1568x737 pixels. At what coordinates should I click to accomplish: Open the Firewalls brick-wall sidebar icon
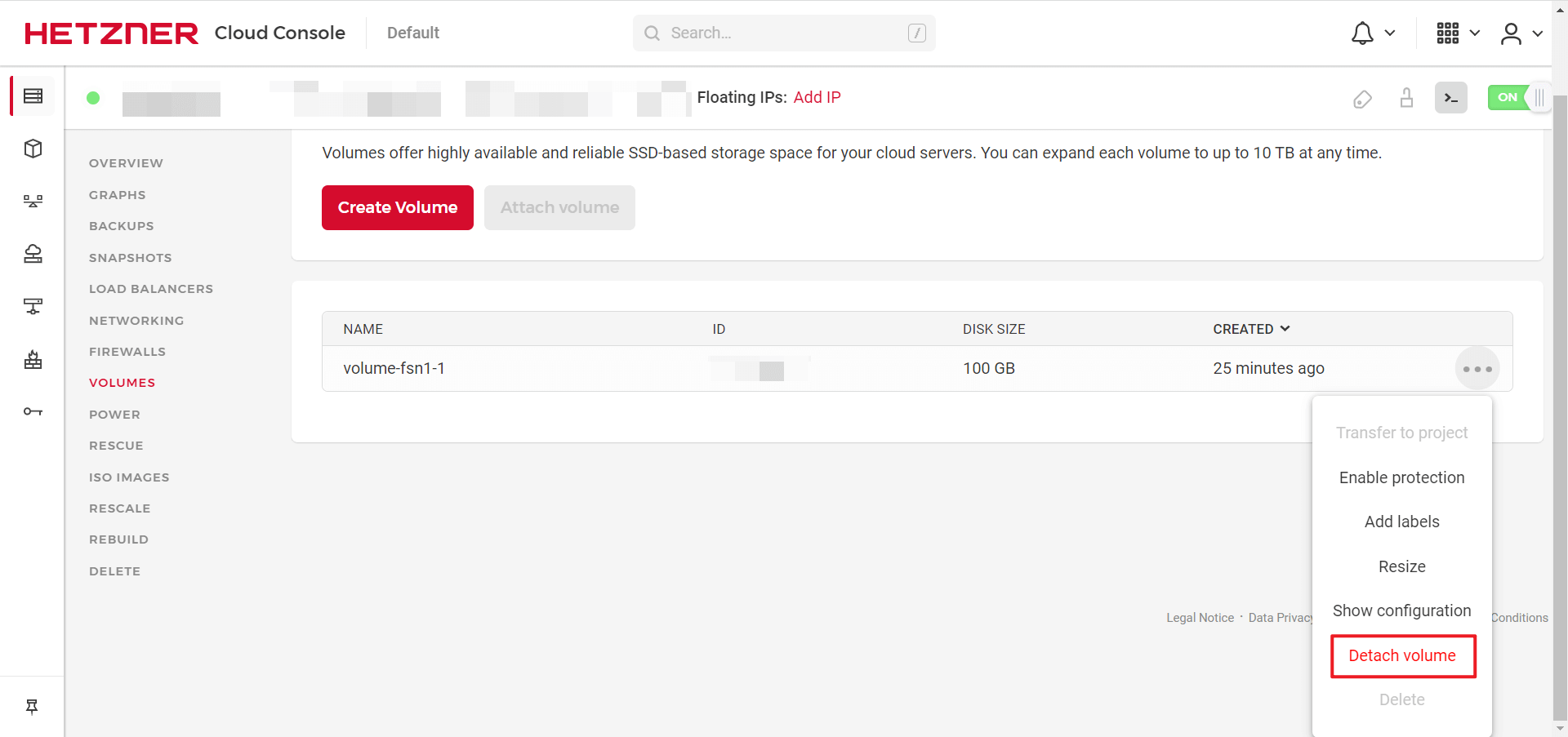pyautogui.click(x=33, y=359)
